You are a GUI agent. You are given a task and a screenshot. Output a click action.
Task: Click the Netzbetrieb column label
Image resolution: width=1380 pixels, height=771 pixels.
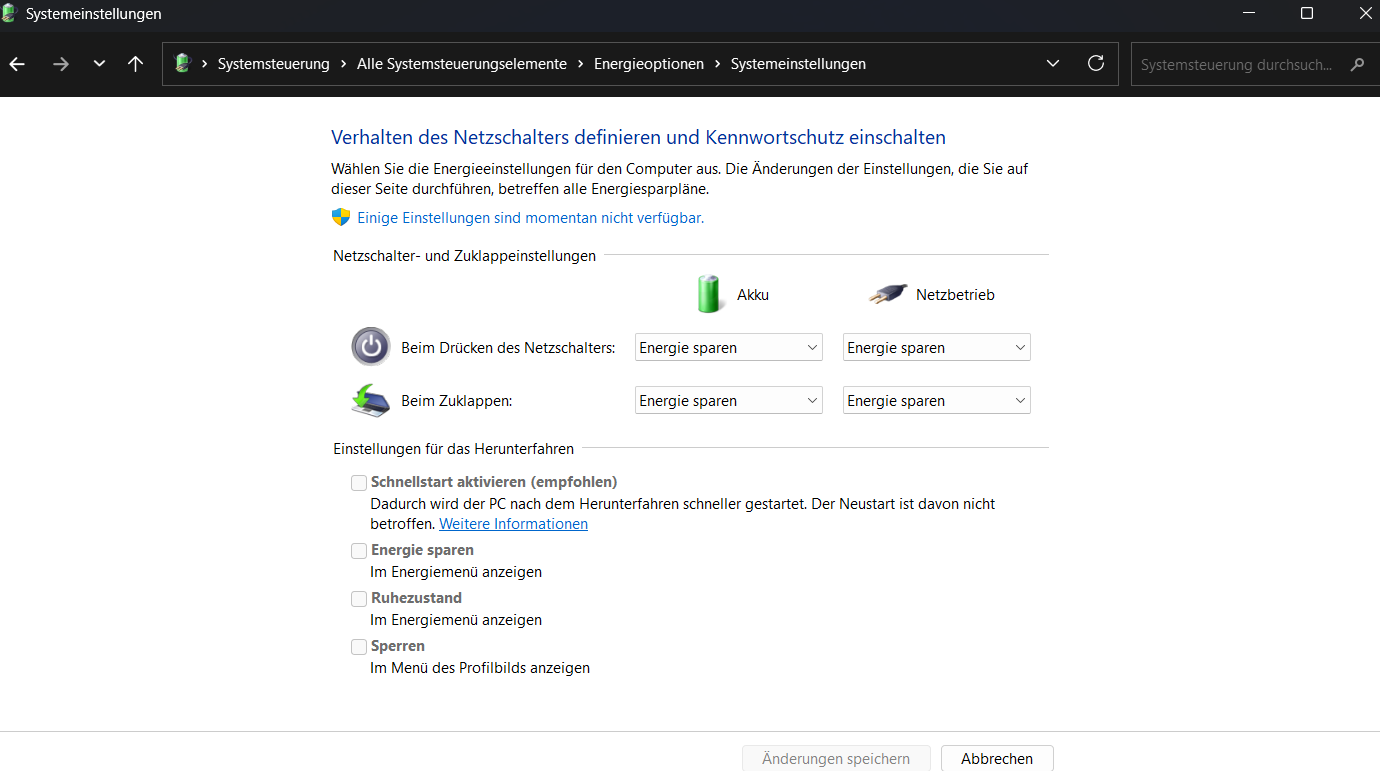955,295
